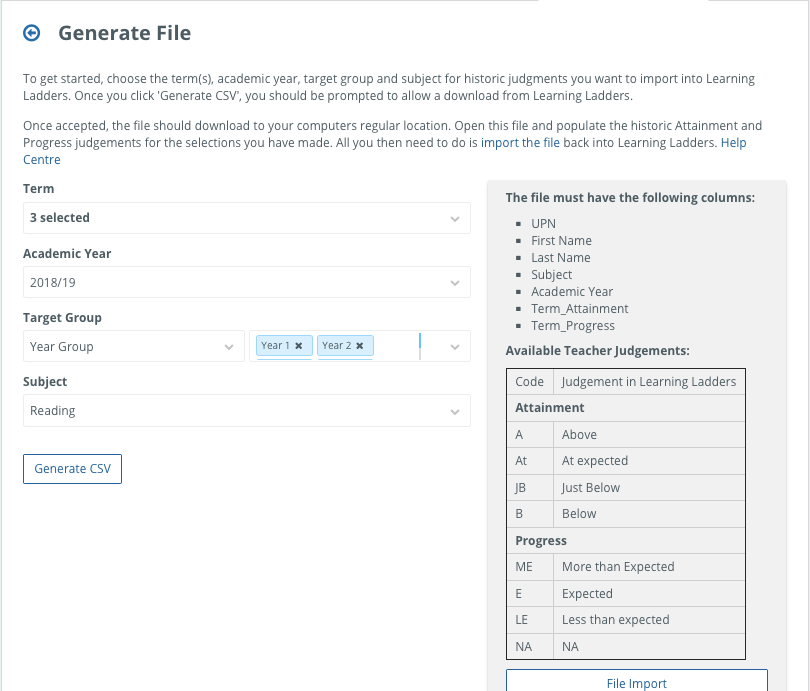Image resolution: width=810 pixels, height=691 pixels.
Task: Open the Term dropdown showing 3 selected
Action: pos(235,218)
